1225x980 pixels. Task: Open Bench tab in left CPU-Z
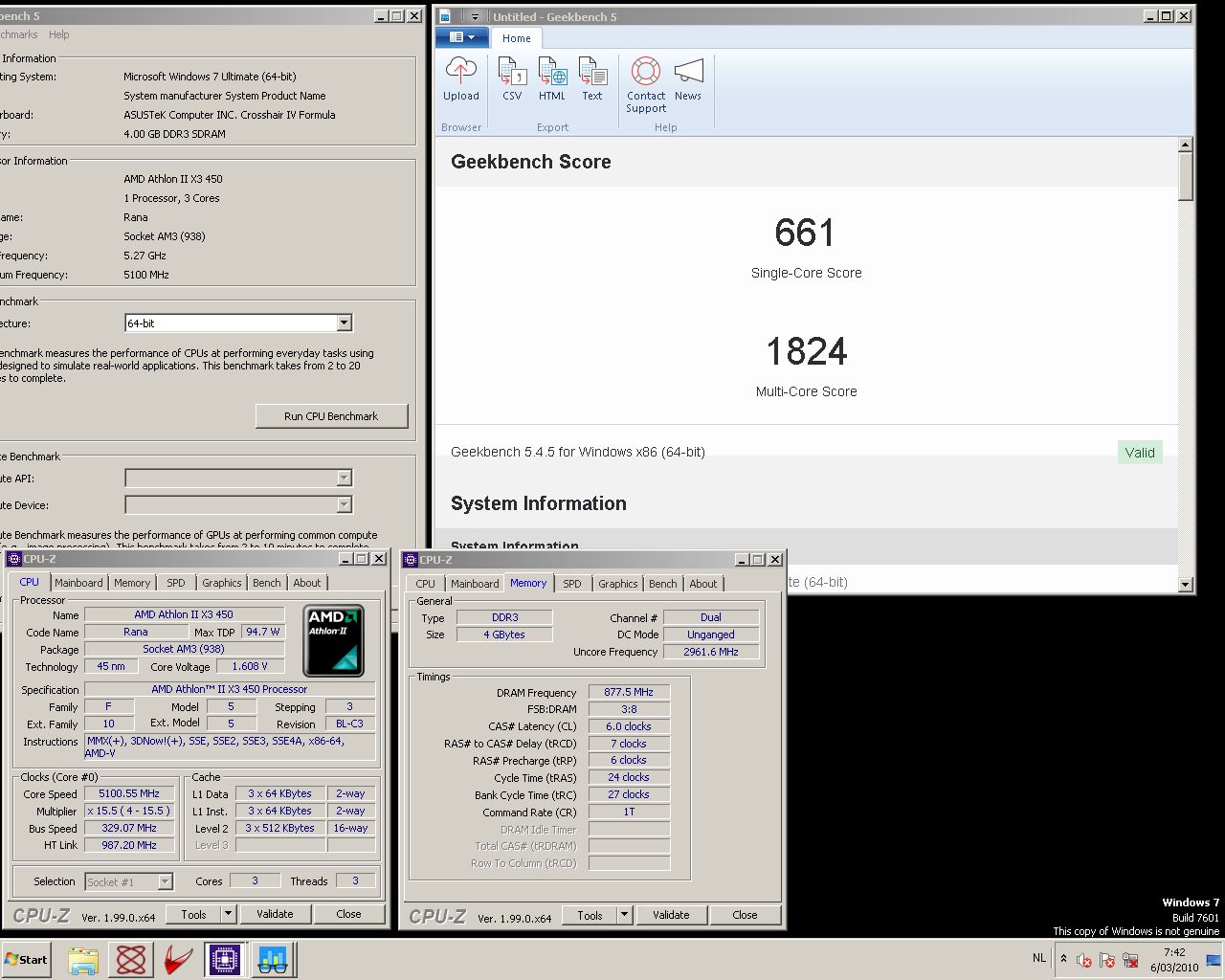click(x=267, y=583)
